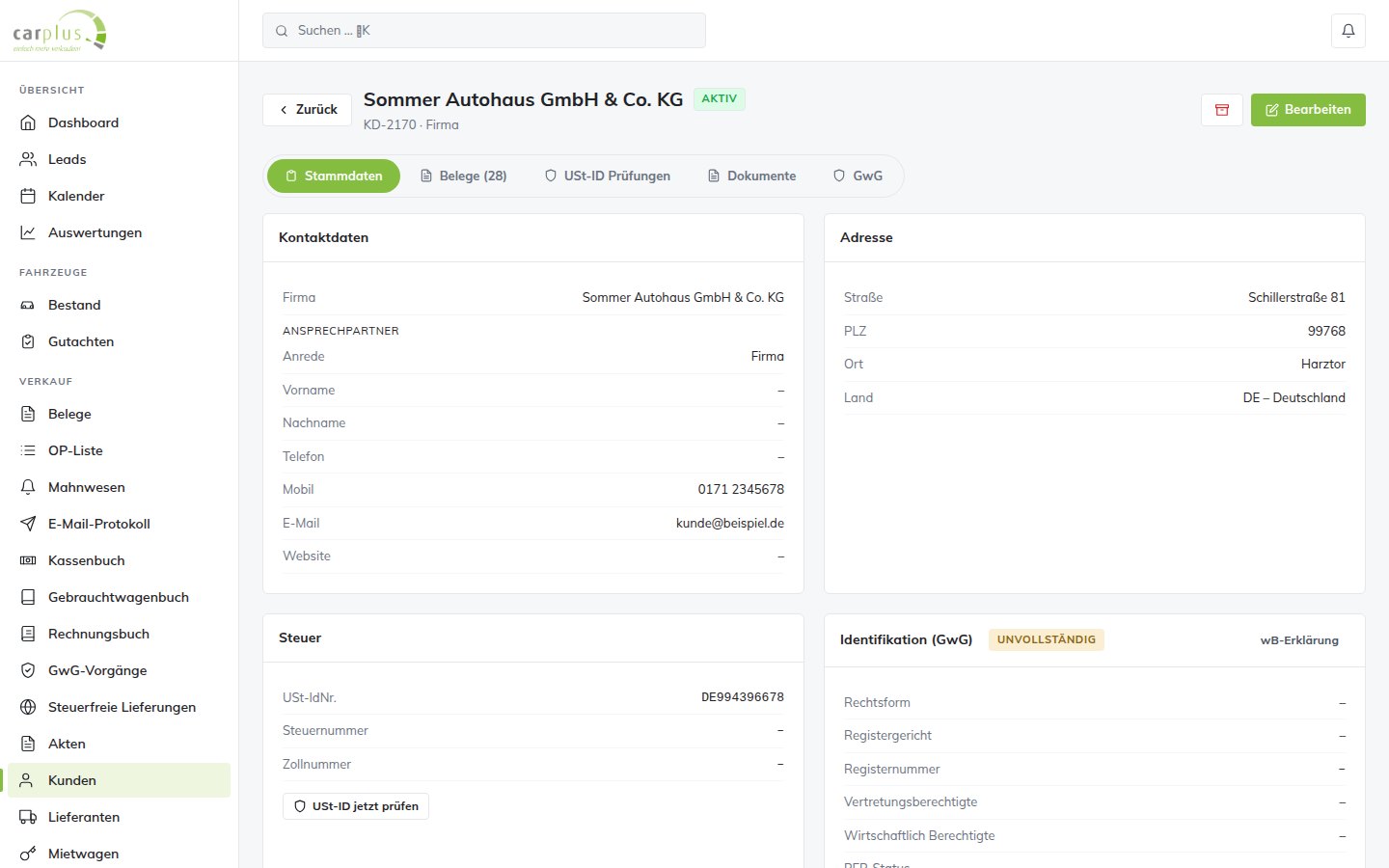
Task: Open the OP-Liste entry
Action: click(x=119, y=450)
